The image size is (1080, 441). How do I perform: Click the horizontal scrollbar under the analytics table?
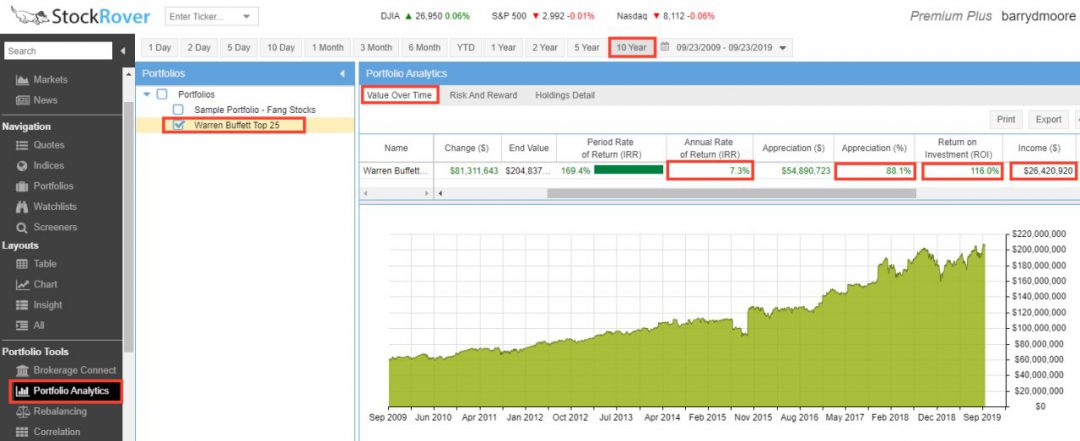coord(730,192)
